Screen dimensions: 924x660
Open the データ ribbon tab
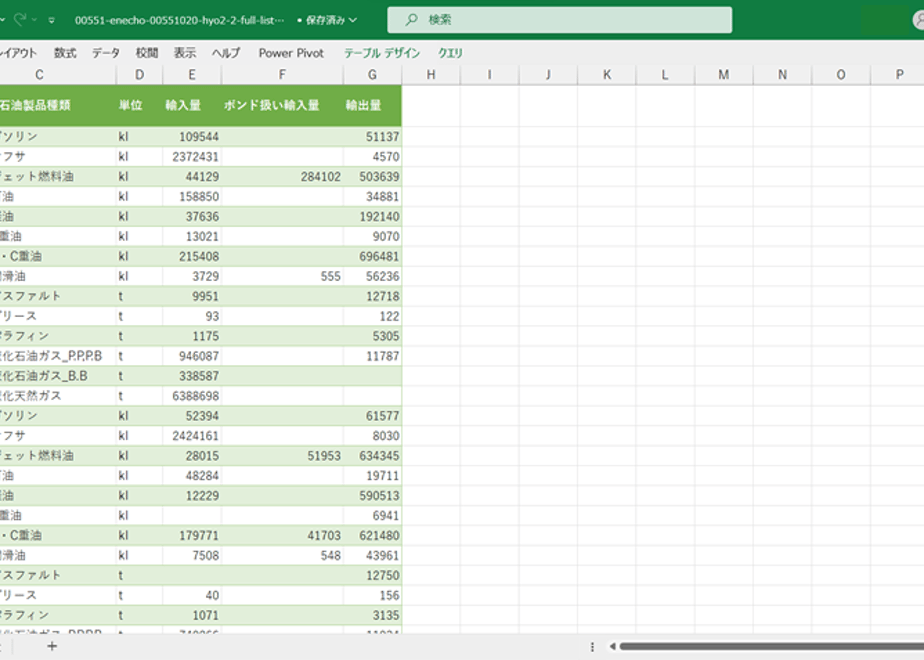click(x=105, y=53)
